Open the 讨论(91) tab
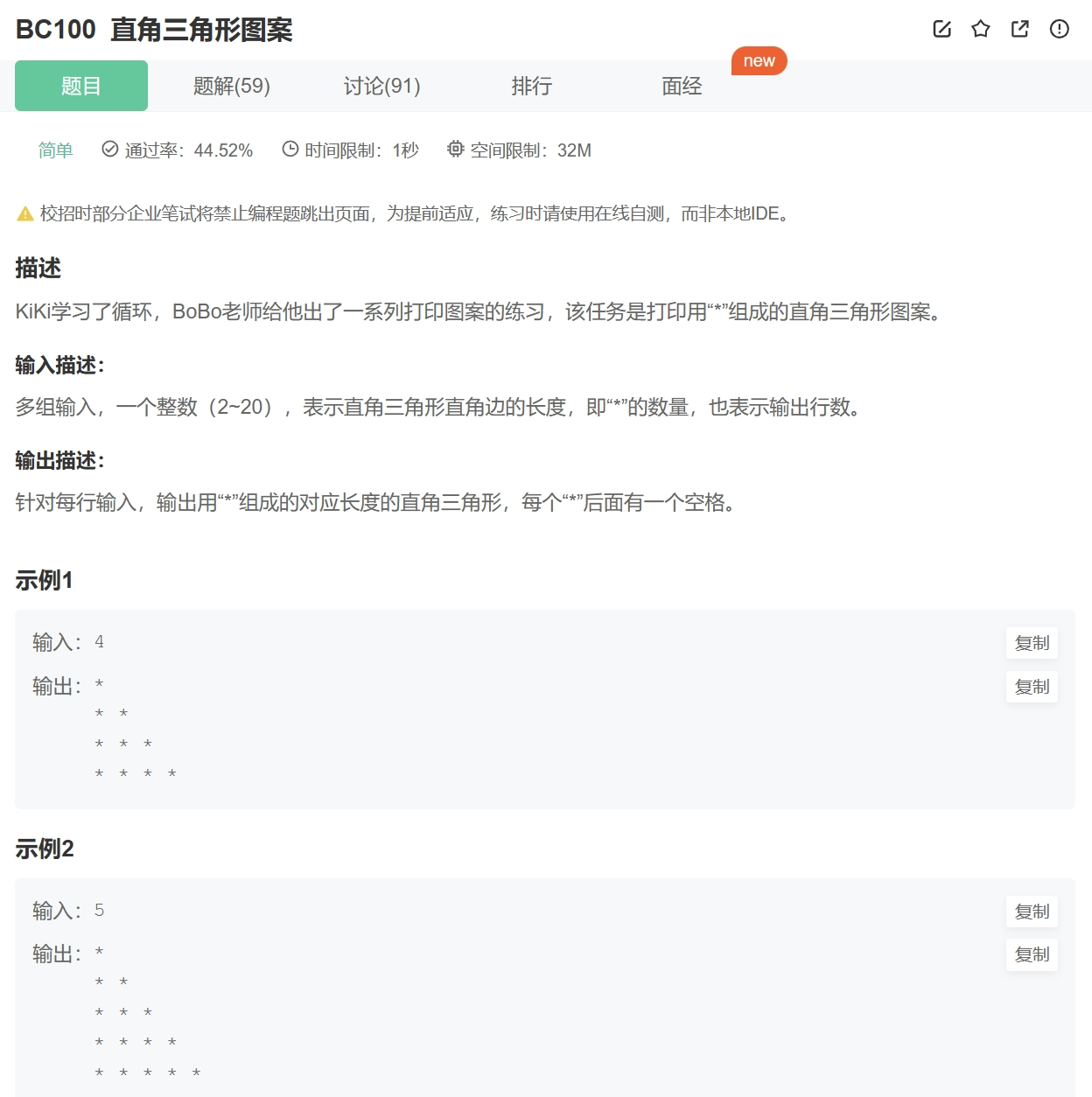The width and height of the screenshot is (1092, 1097). point(381,86)
